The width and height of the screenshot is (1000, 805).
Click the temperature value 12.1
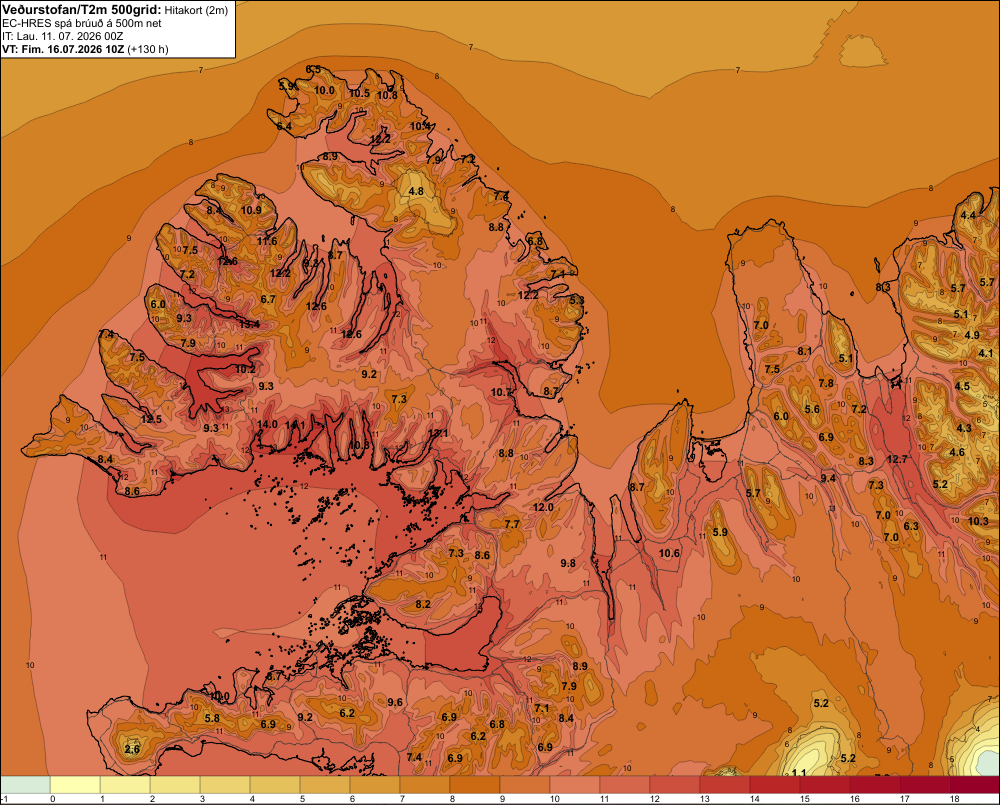(438, 433)
